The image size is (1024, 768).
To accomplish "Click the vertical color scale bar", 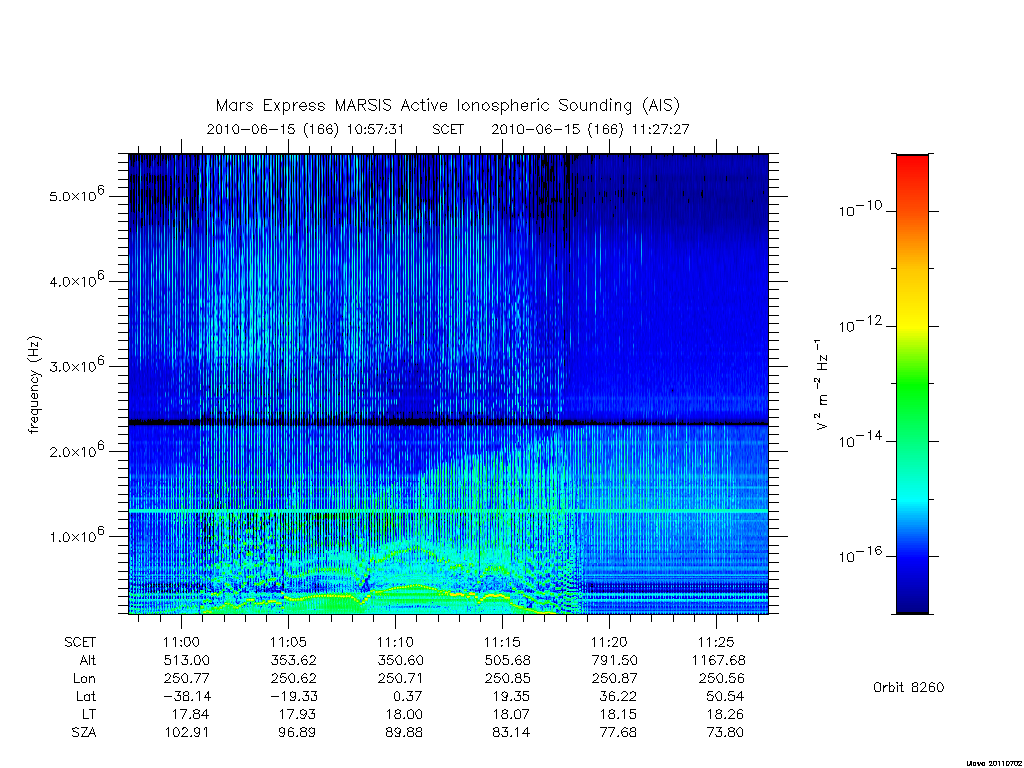I will [x=912, y=384].
